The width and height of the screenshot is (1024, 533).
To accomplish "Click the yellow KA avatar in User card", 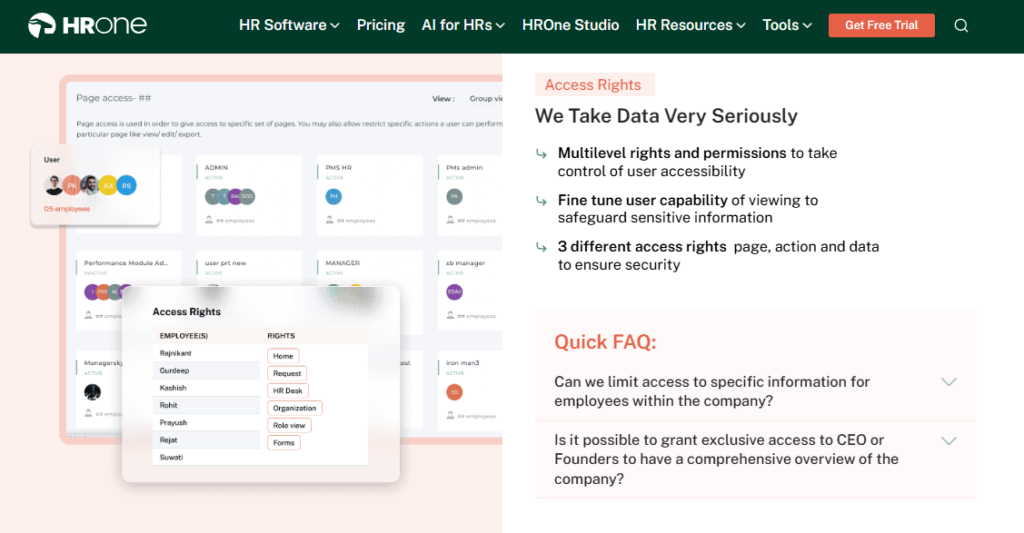I will pyautogui.click(x=108, y=186).
